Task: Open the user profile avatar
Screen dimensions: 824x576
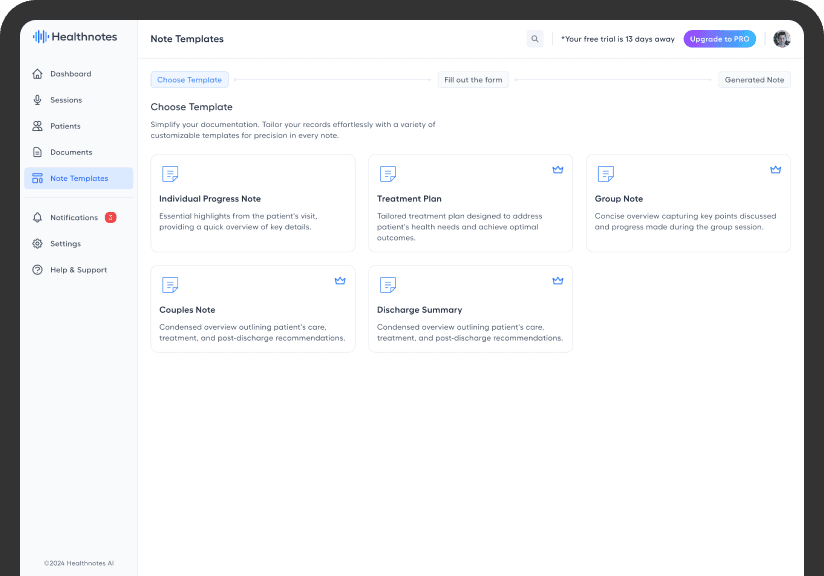Action: pyautogui.click(x=781, y=39)
